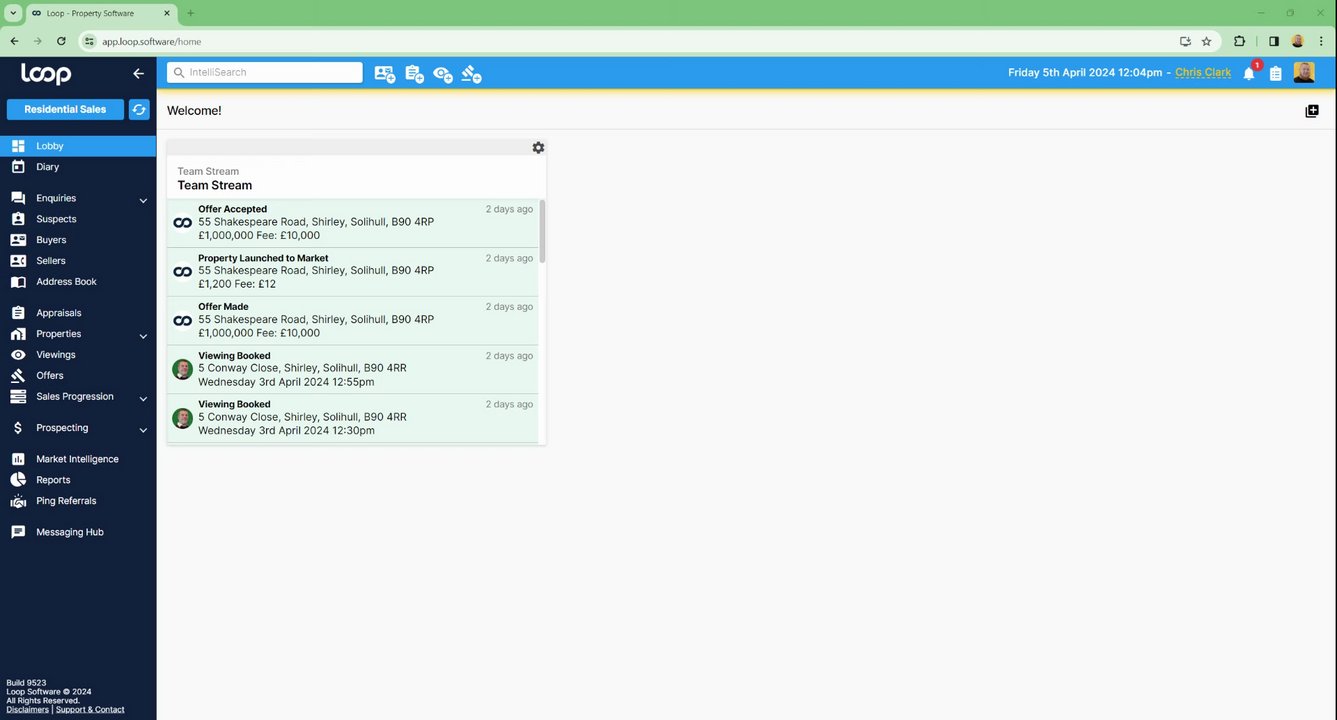Image resolution: width=1337 pixels, height=720 pixels.
Task: Open the Lobby dashboard icon
Action: pyautogui.click(x=18, y=146)
